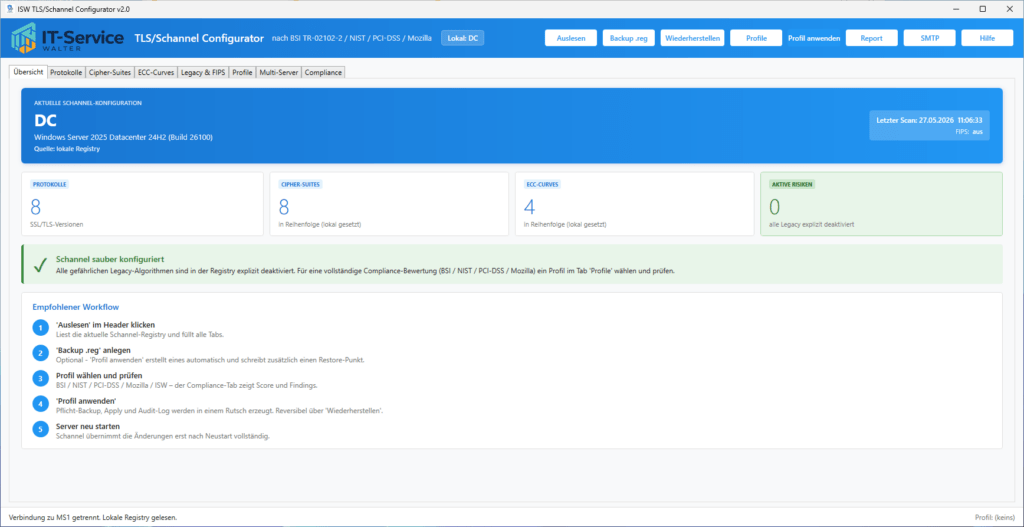Click 'SSL/TLS-Versionen' label
Screen dimensions: 1024x527
tap(57, 225)
